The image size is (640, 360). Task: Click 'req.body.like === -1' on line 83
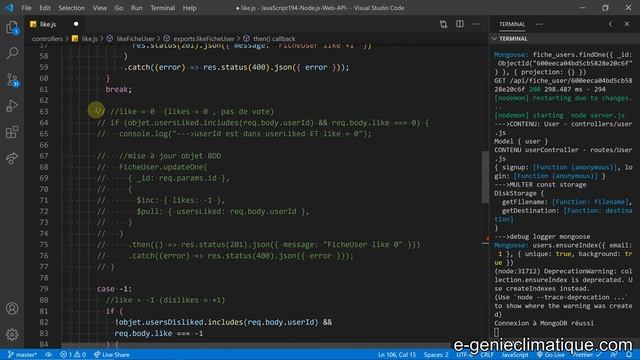(x=159, y=333)
